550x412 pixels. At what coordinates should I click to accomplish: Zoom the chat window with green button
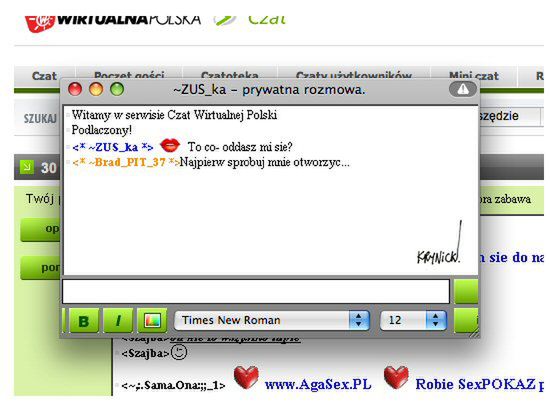[117, 89]
